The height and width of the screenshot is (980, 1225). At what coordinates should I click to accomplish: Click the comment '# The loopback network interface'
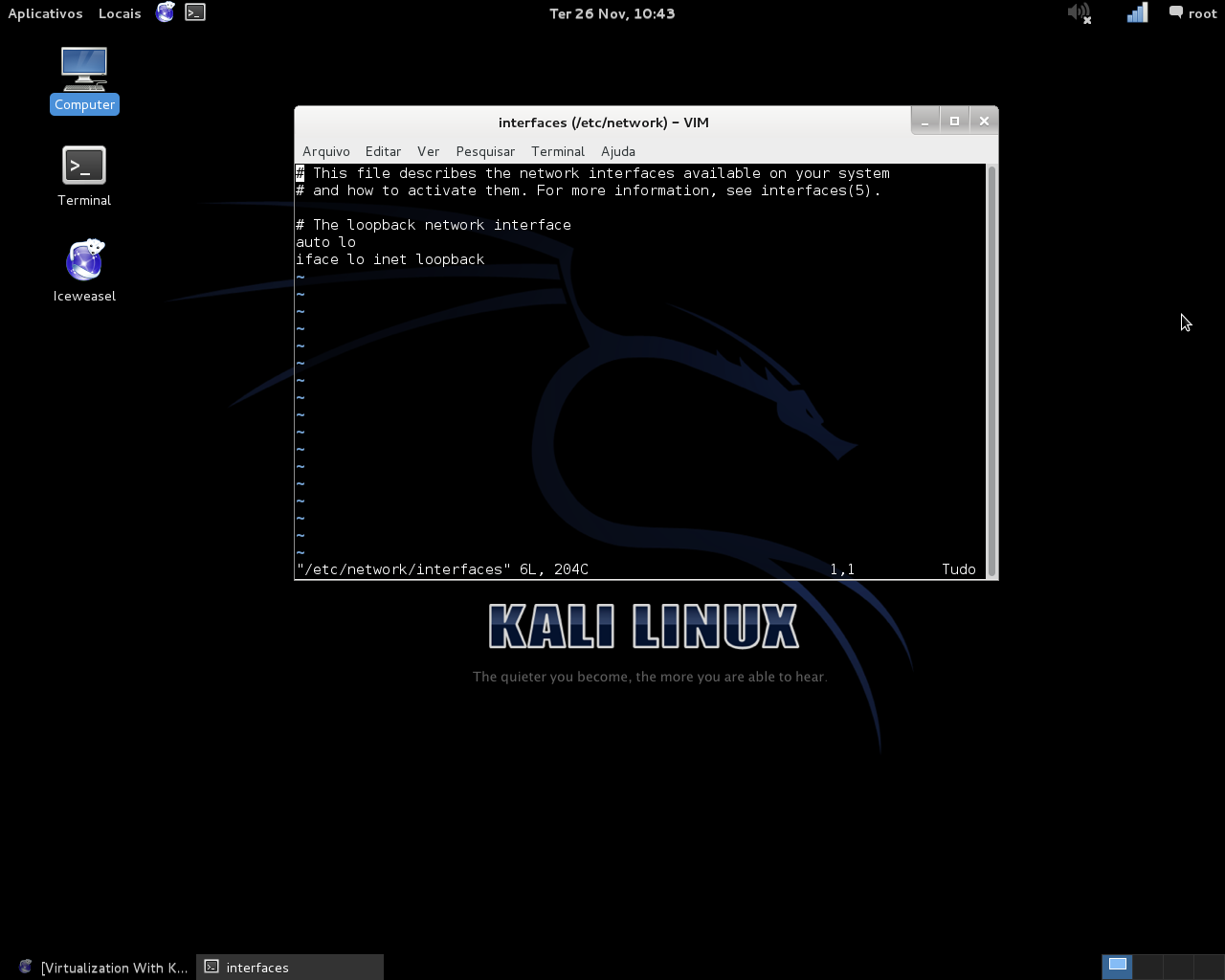click(433, 225)
